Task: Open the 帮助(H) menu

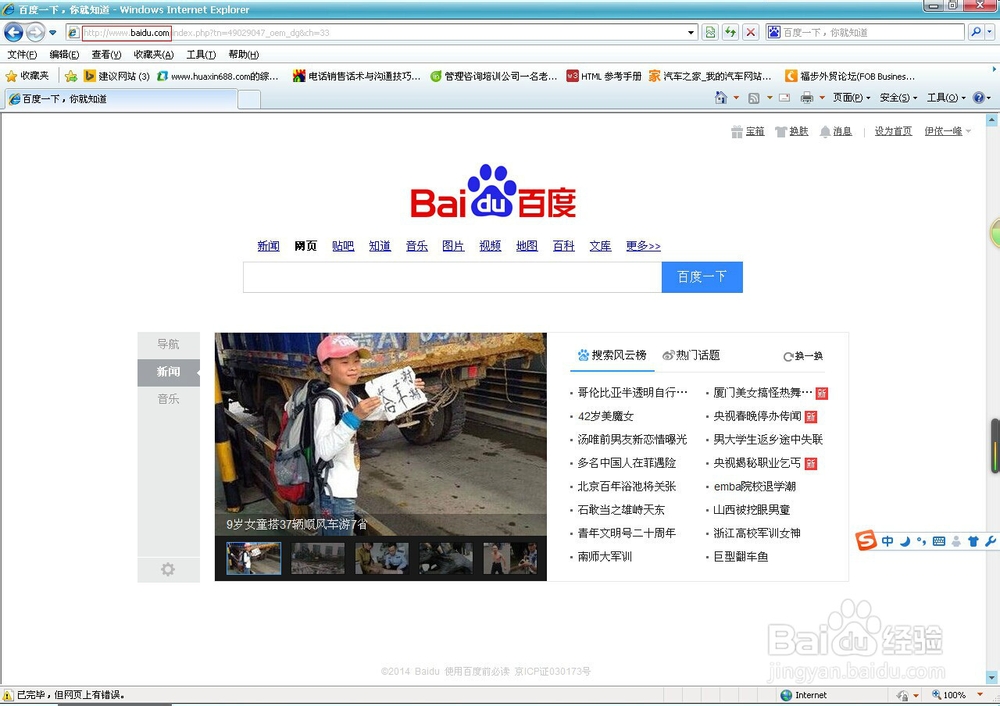Action: point(244,55)
